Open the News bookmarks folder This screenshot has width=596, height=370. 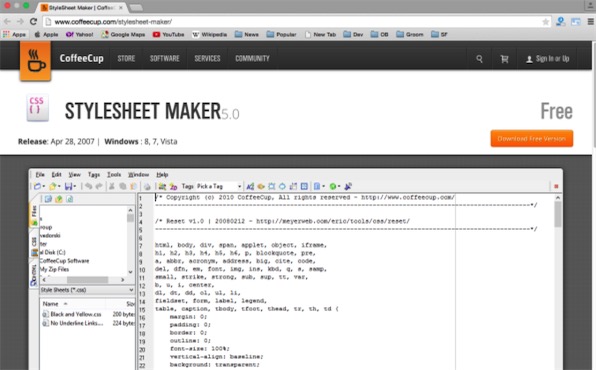point(247,34)
